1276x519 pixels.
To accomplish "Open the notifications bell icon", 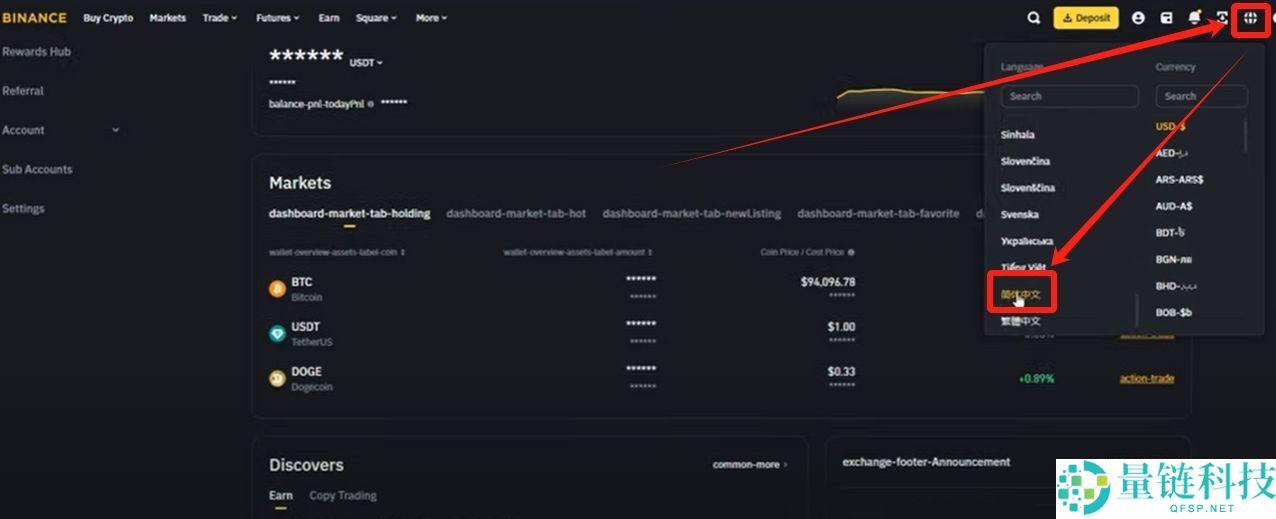I will (x=1194, y=18).
